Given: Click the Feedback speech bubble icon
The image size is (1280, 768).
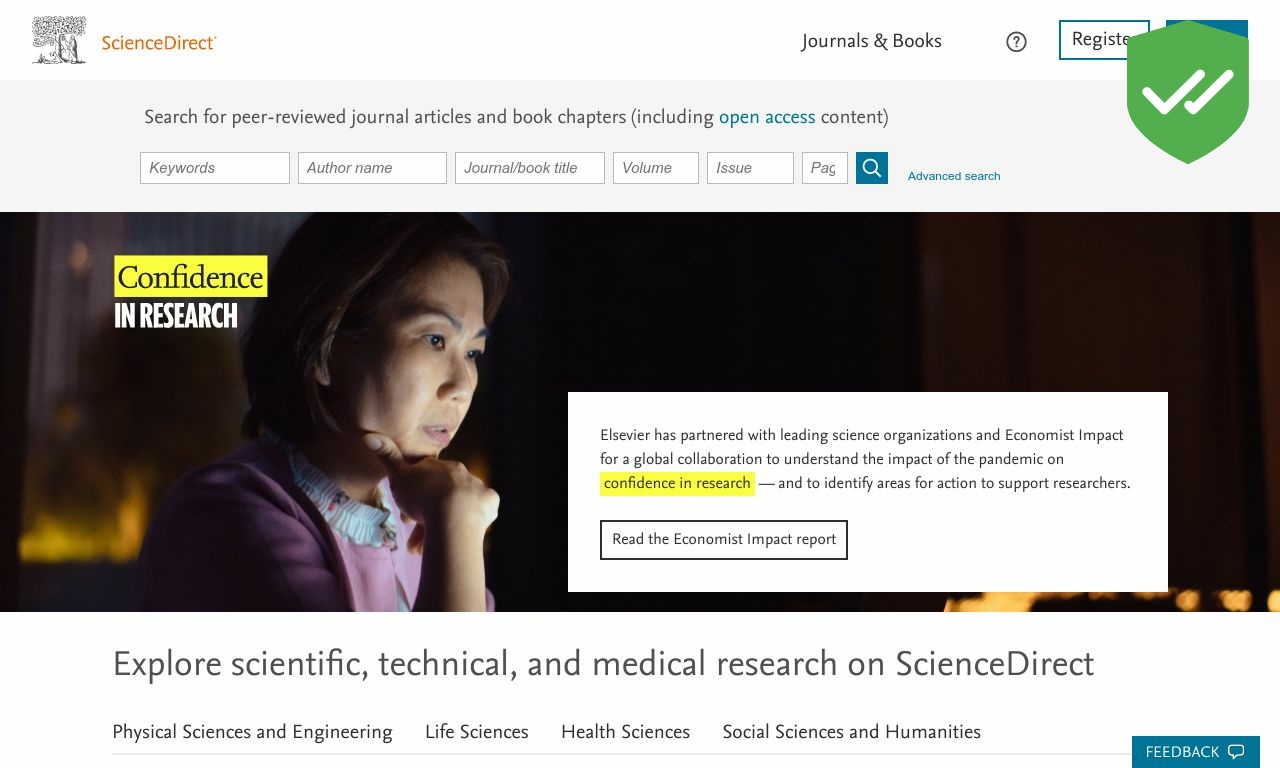Looking at the screenshot, I should (x=1236, y=752).
